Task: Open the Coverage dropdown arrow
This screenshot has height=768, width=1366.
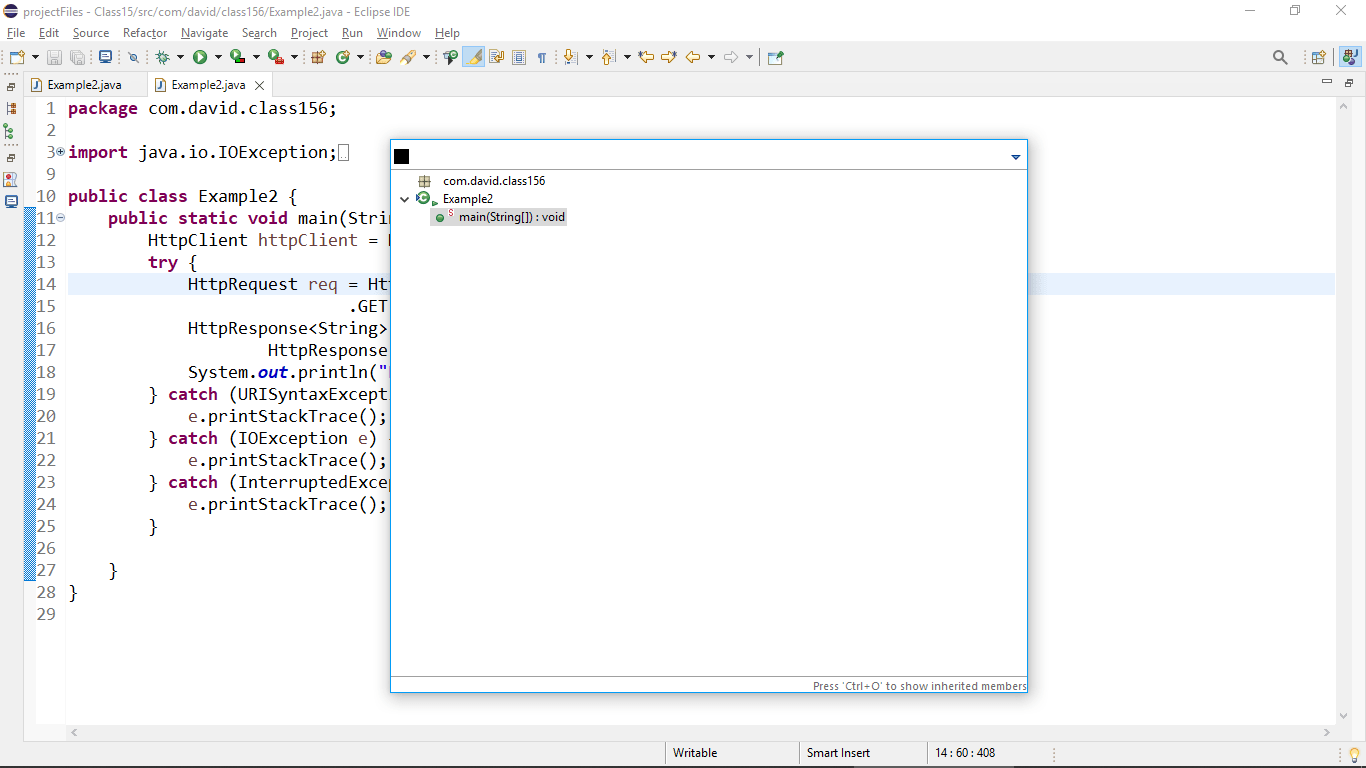Action: [x=256, y=57]
